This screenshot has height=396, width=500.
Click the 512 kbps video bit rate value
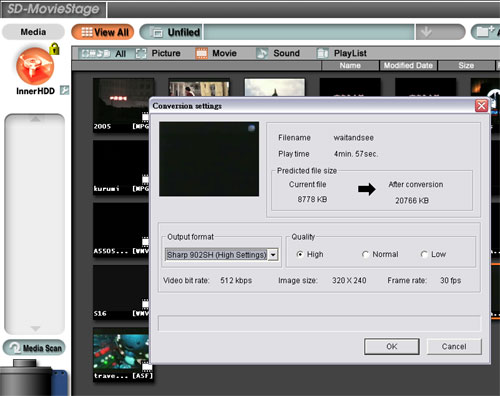click(236, 281)
